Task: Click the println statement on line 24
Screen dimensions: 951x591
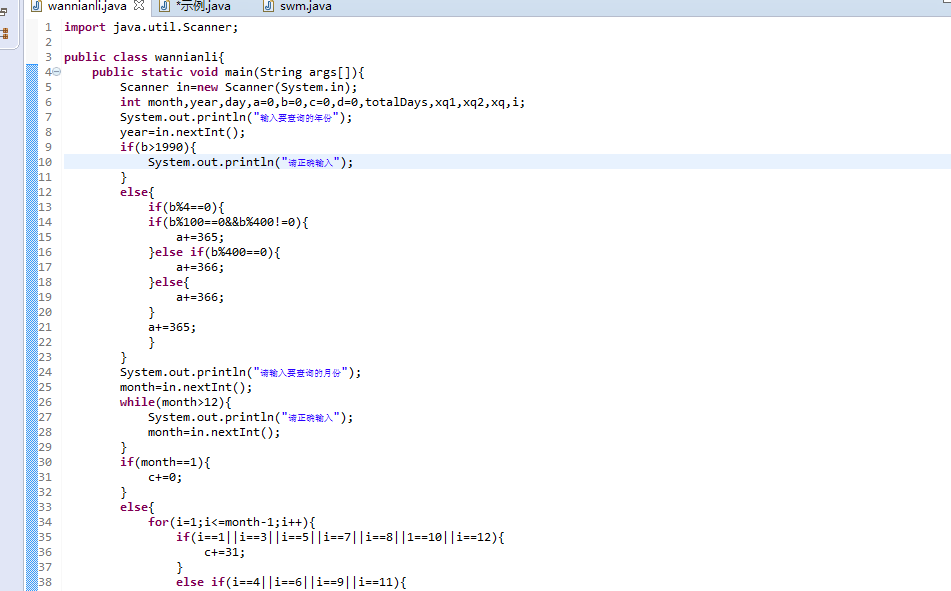Action: 240,372
